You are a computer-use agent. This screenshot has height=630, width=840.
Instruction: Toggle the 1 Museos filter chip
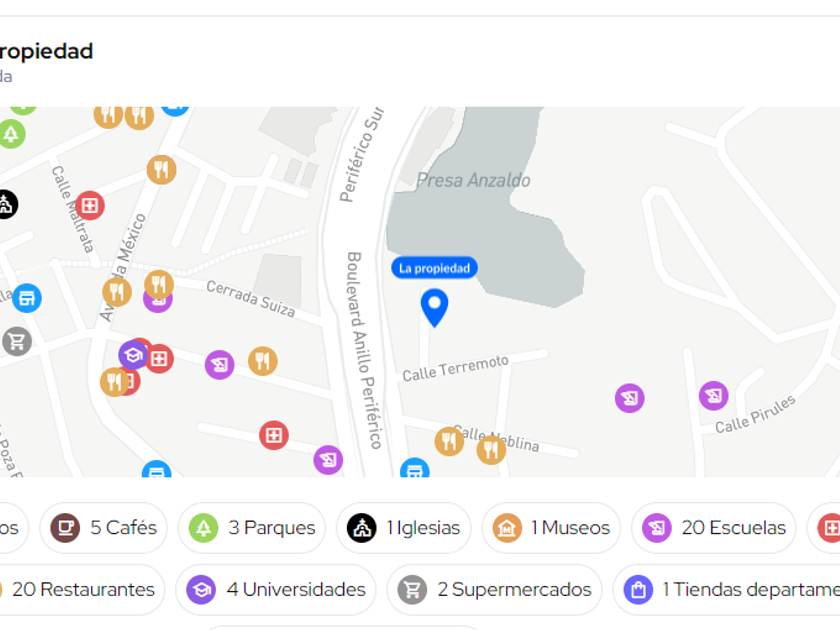[x=551, y=528]
